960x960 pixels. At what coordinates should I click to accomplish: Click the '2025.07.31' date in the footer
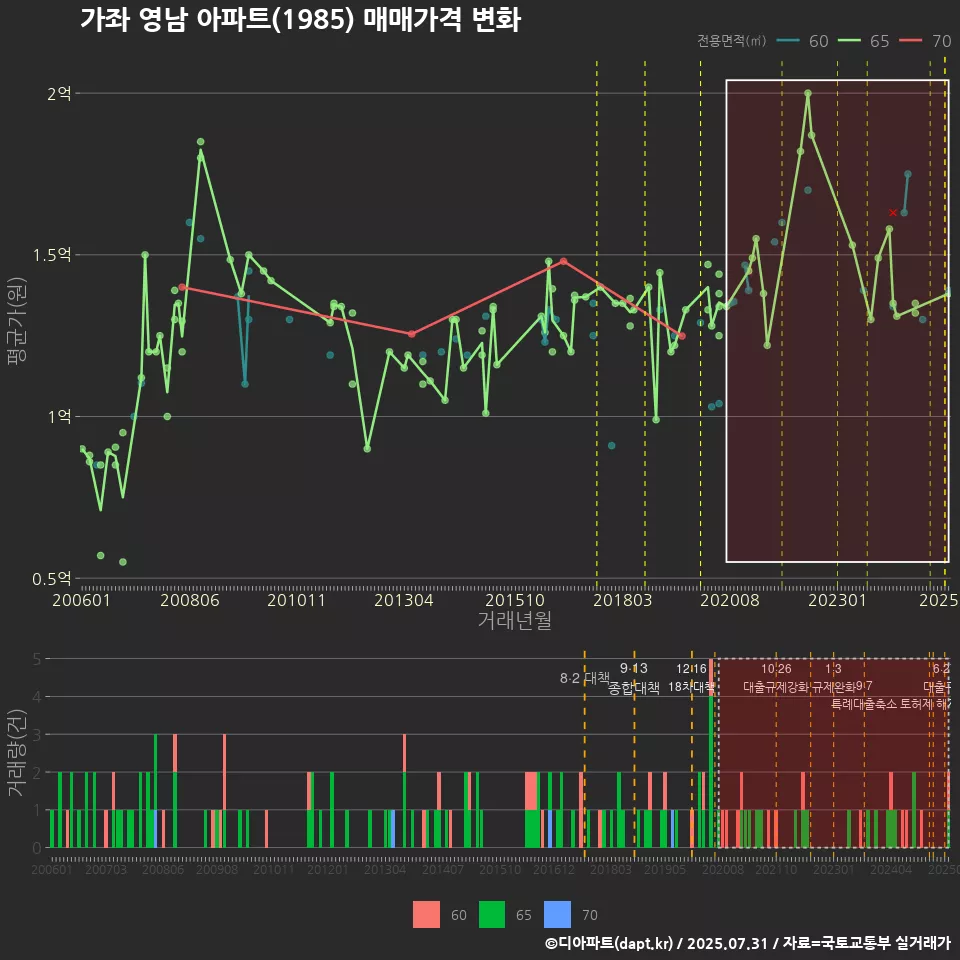727,943
